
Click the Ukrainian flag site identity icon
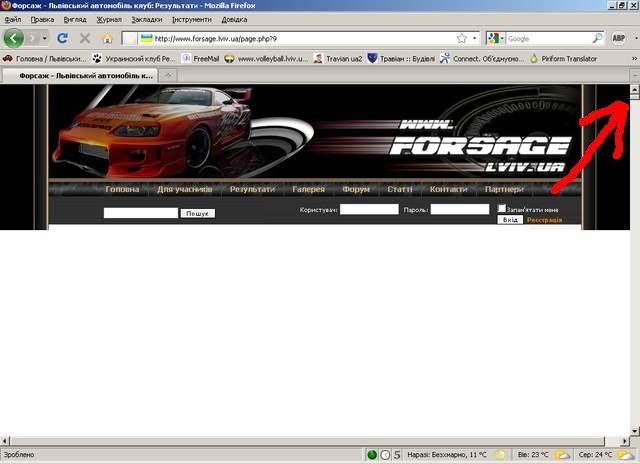point(146,38)
